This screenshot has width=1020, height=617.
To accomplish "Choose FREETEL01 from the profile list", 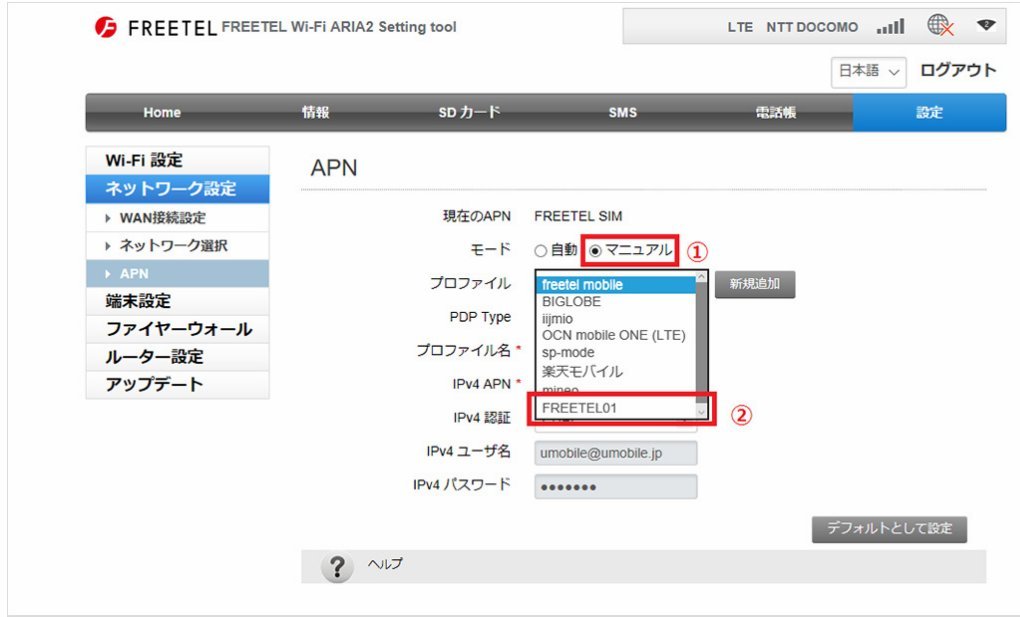I will 617,408.
